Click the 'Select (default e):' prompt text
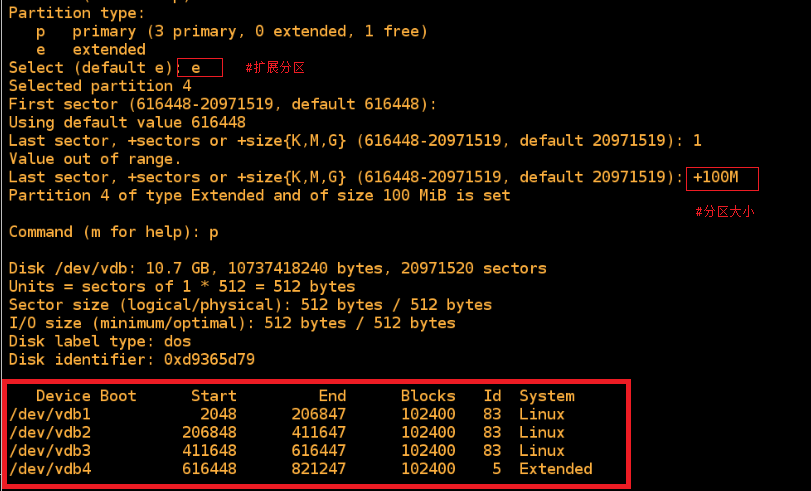Screen dimensions: 811x491 (x=93, y=68)
